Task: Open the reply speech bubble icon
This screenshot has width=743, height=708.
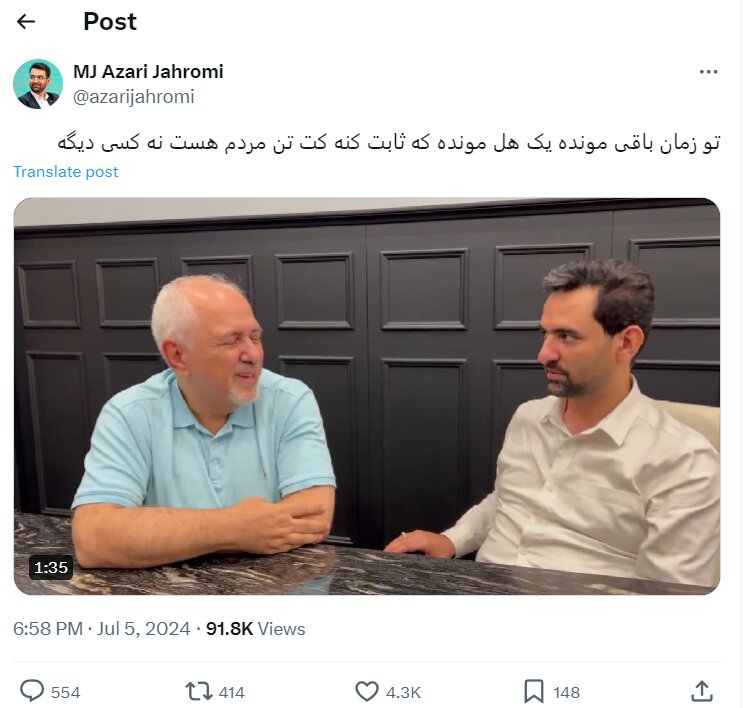Action: click(x=32, y=691)
